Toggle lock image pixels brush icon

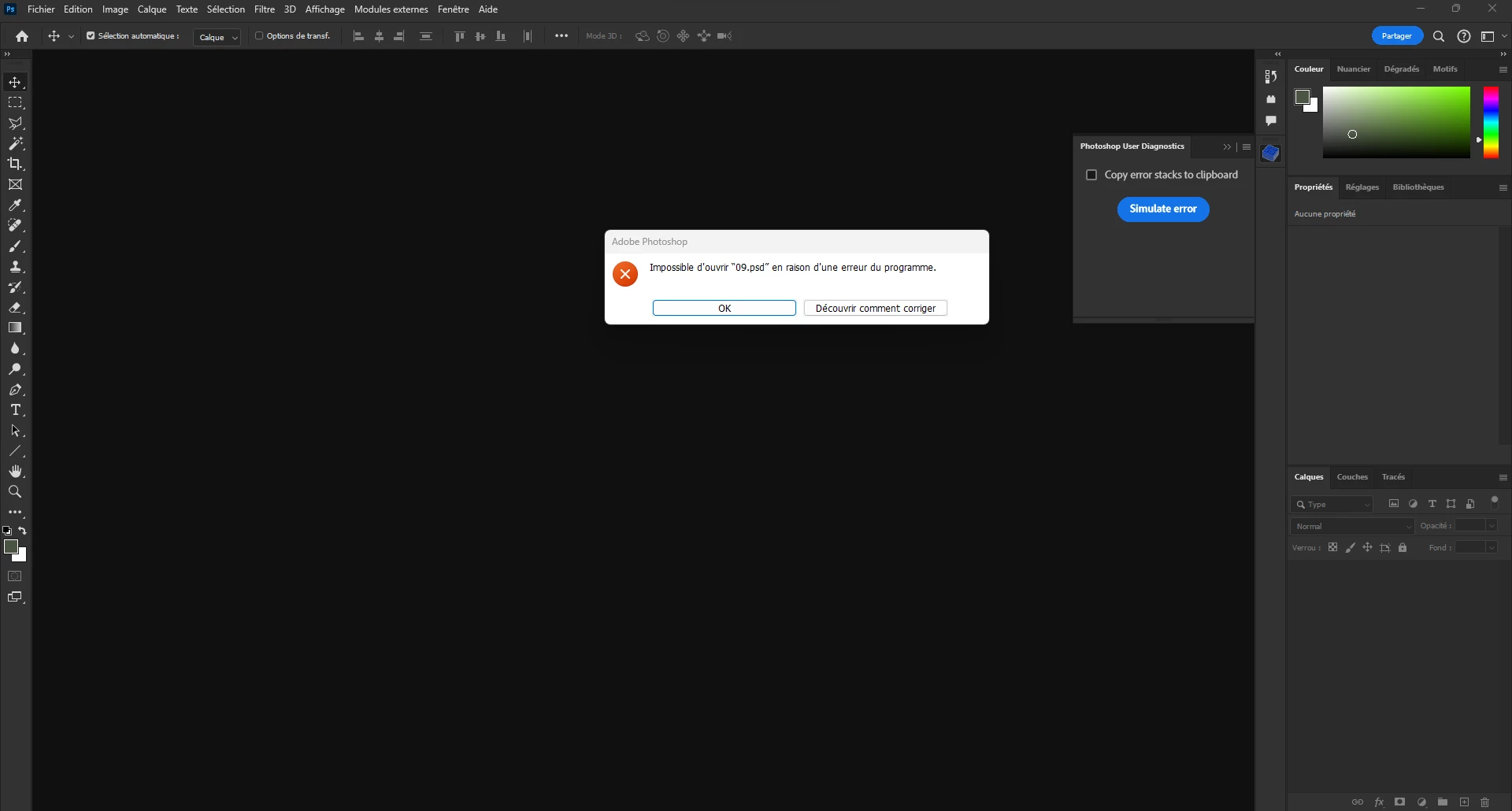point(1351,547)
